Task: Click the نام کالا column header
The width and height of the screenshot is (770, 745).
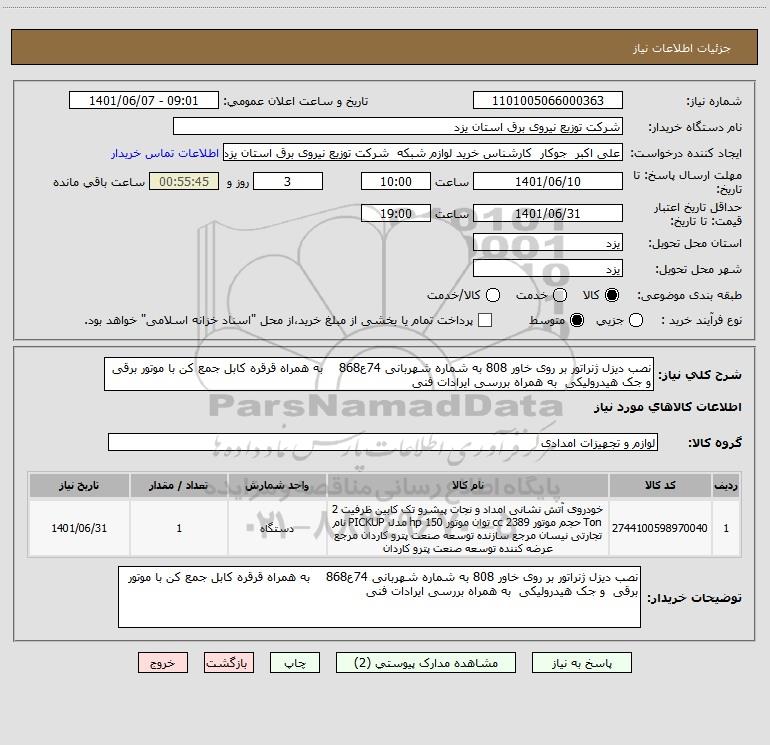Action: (x=468, y=486)
